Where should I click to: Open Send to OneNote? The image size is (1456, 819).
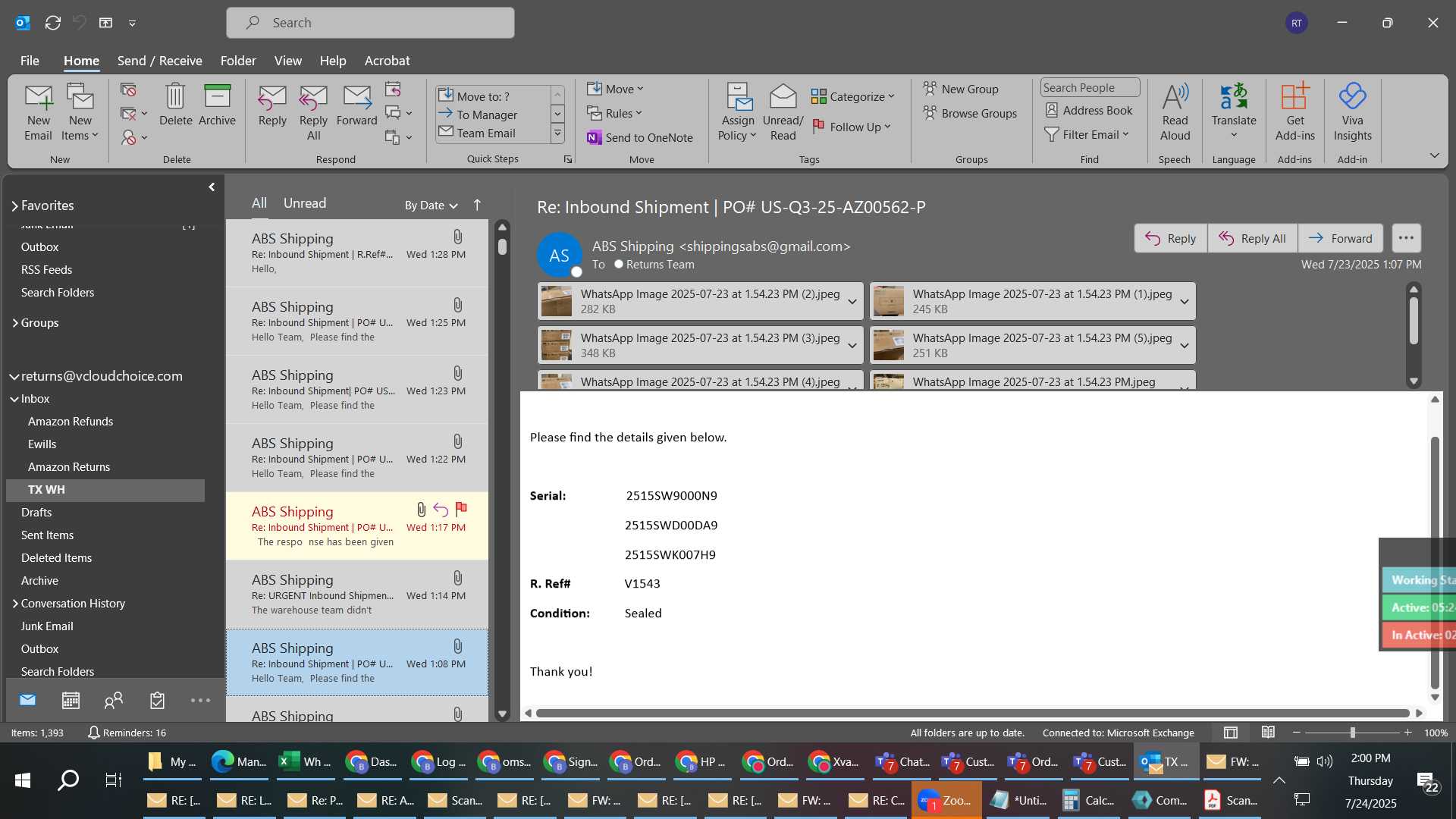coord(640,137)
